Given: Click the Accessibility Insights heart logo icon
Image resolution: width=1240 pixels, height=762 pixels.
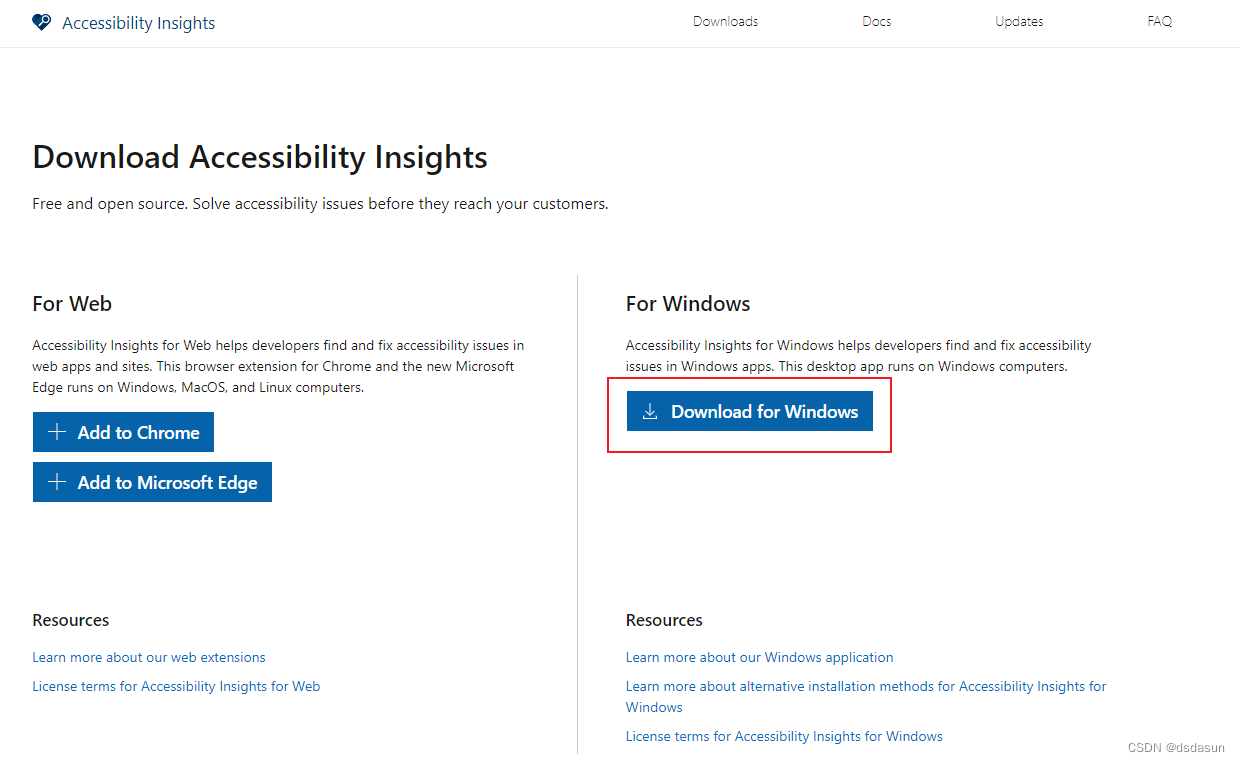Looking at the screenshot, I should point(41,21).
